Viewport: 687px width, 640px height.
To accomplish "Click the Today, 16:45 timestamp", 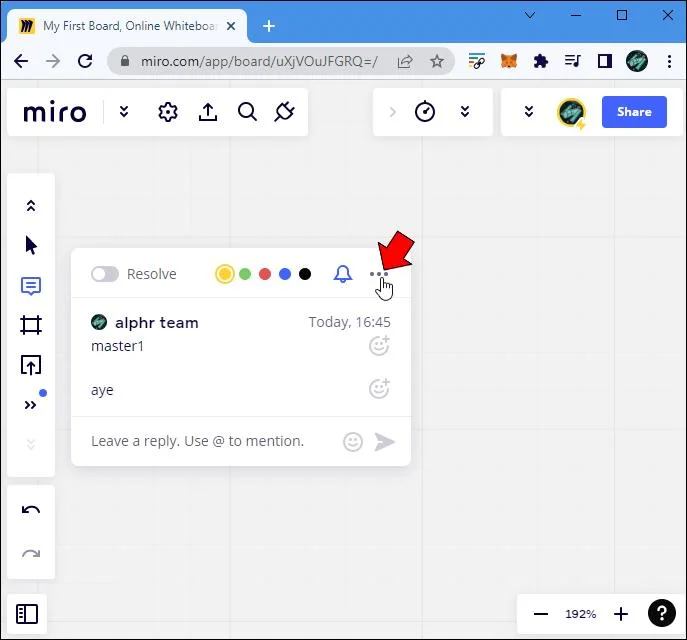I will tap(349, 322).
